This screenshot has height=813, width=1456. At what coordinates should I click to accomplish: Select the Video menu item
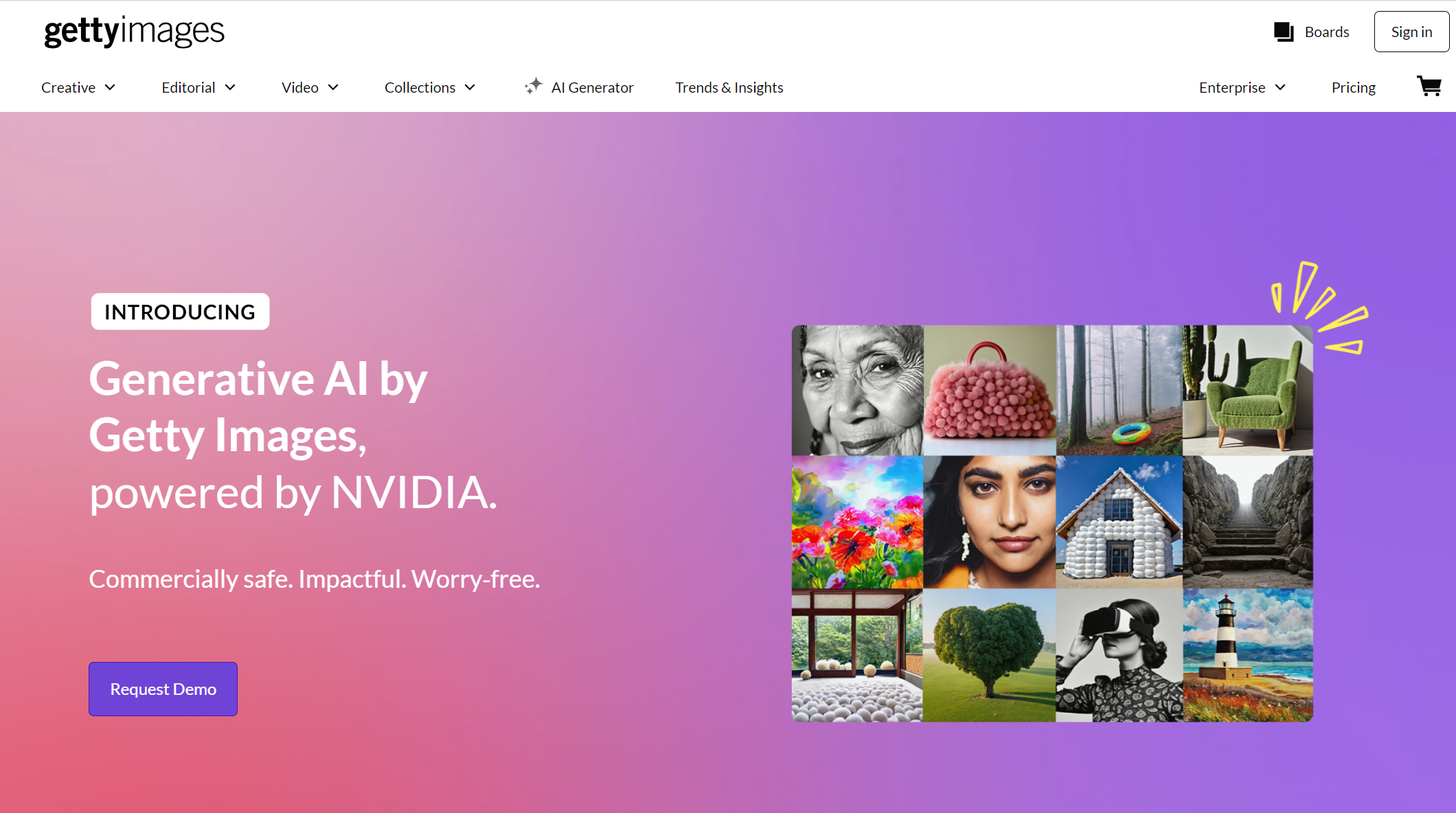299,87
